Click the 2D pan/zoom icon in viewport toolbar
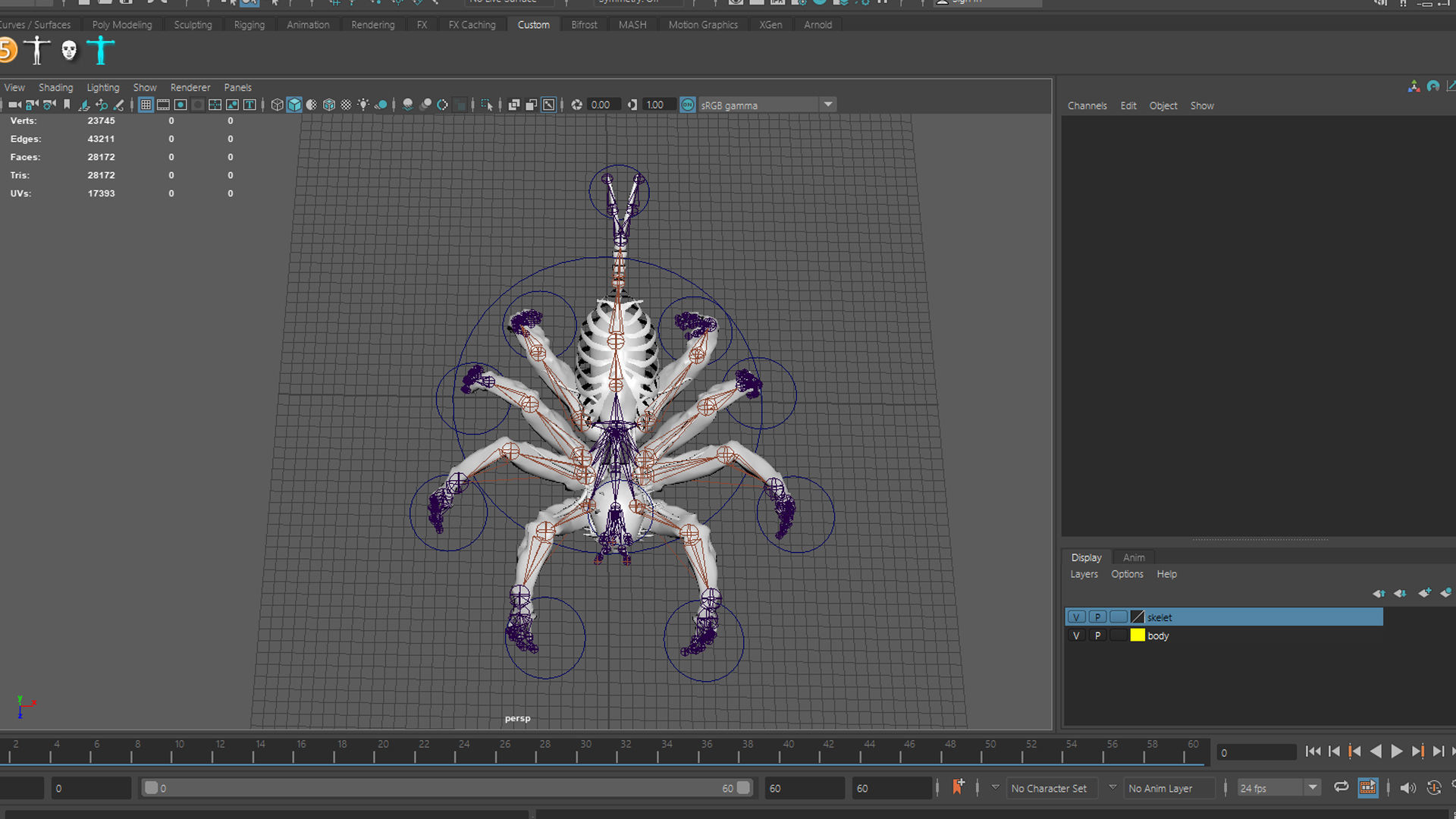 click(x=101, y=105)
